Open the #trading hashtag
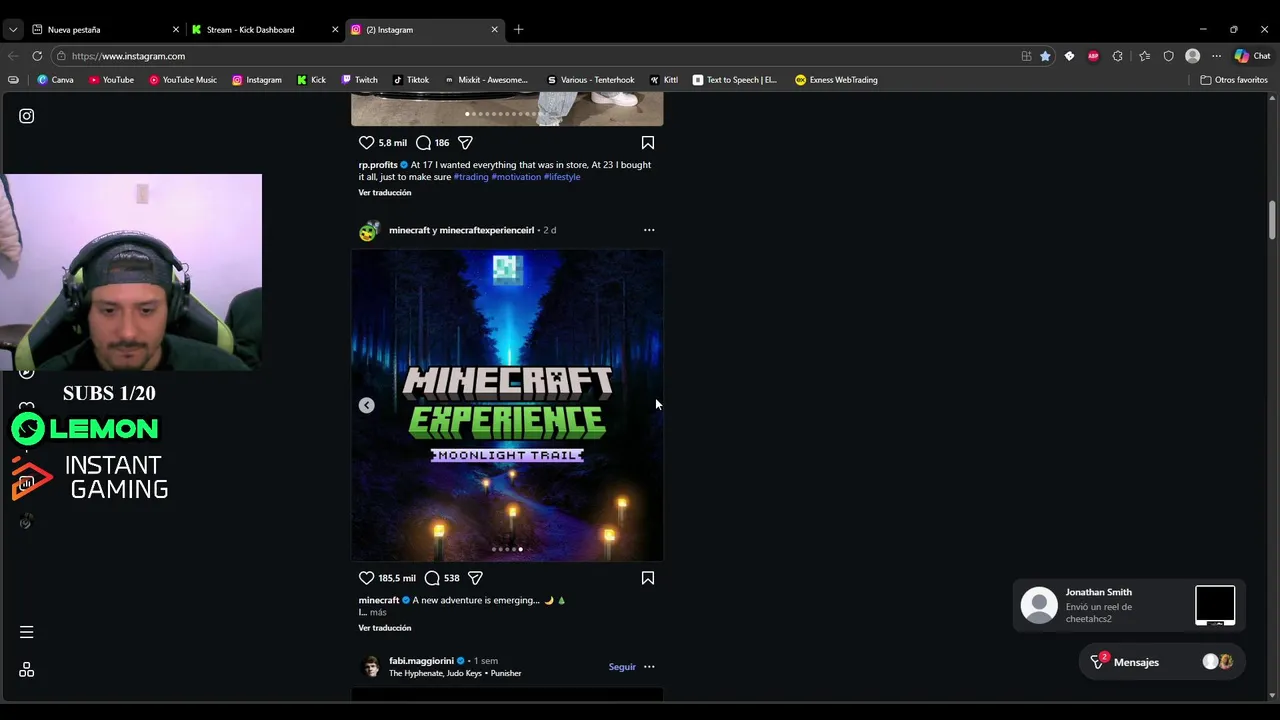 (471, 177)
